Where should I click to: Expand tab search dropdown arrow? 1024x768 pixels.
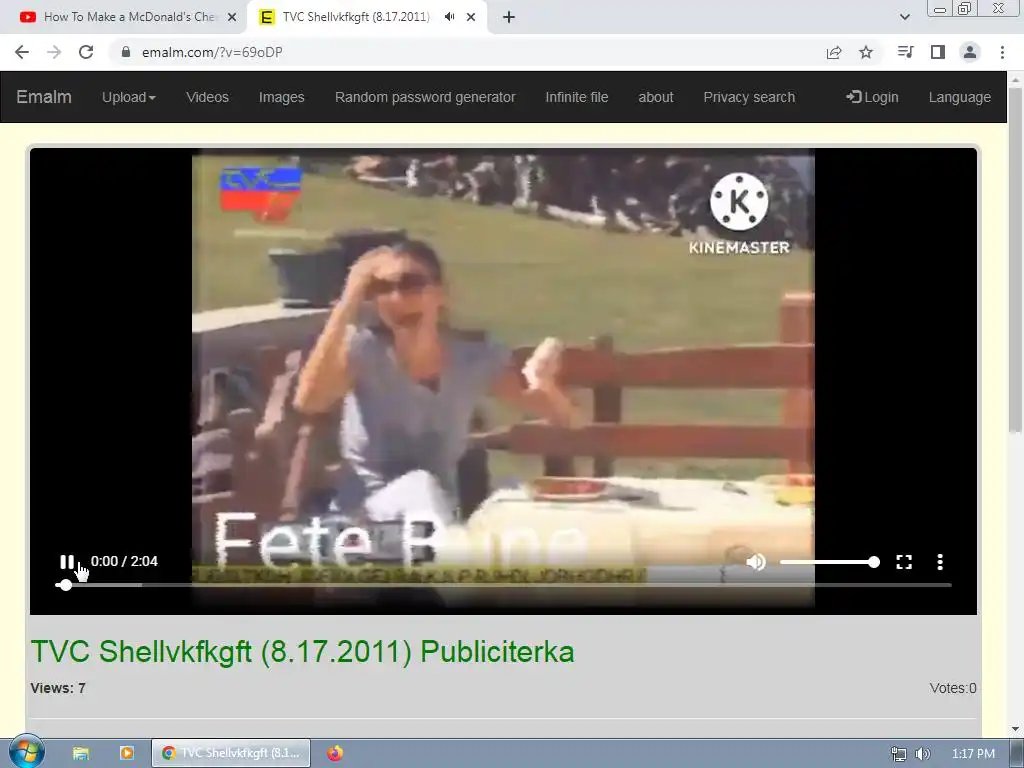[904, 17]
